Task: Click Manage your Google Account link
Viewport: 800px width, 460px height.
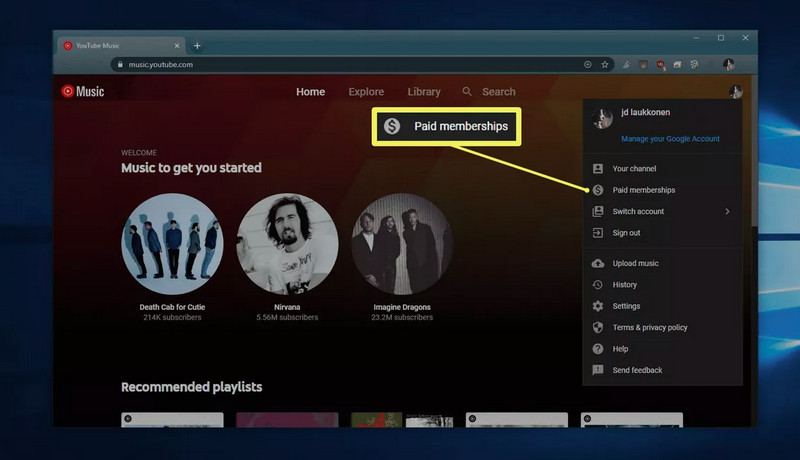Action: point(670,139)
